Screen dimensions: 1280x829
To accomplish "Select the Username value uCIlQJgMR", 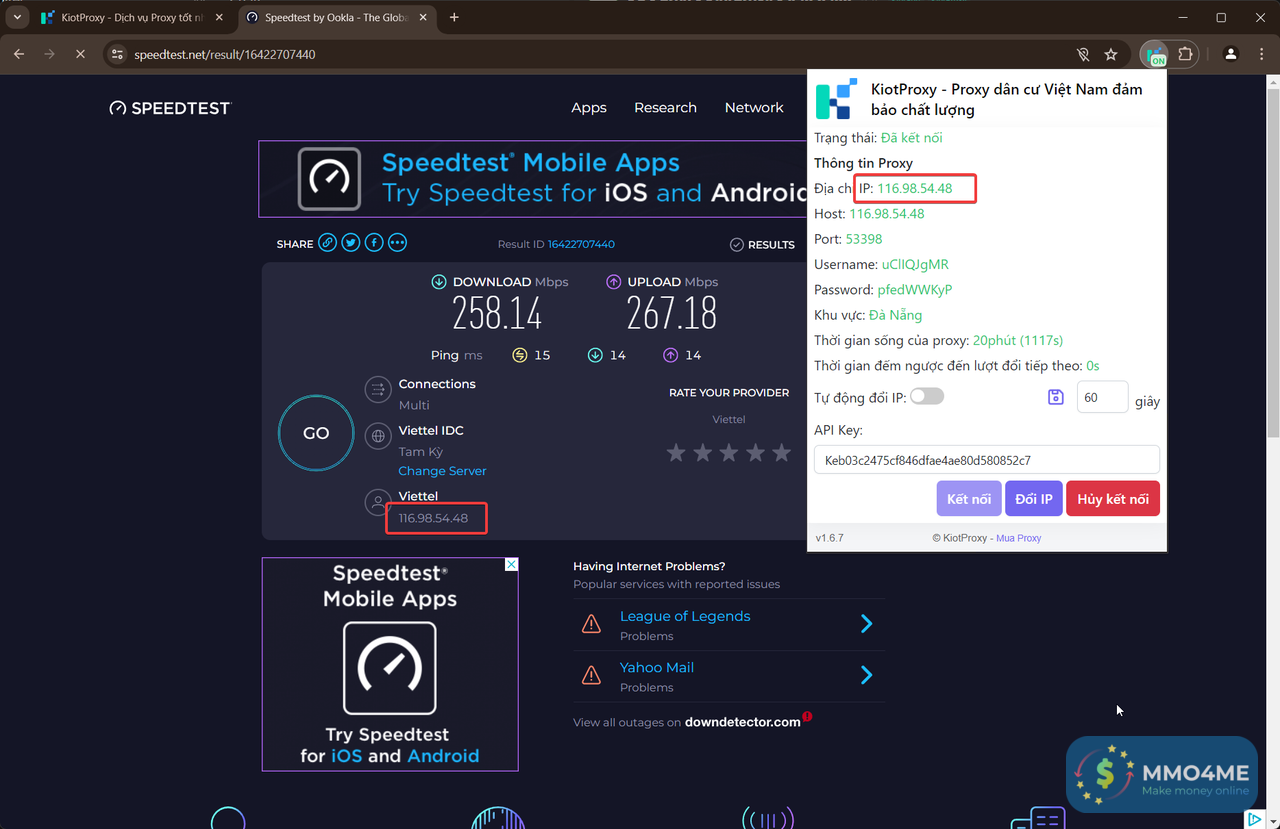I will coord(915,265).
